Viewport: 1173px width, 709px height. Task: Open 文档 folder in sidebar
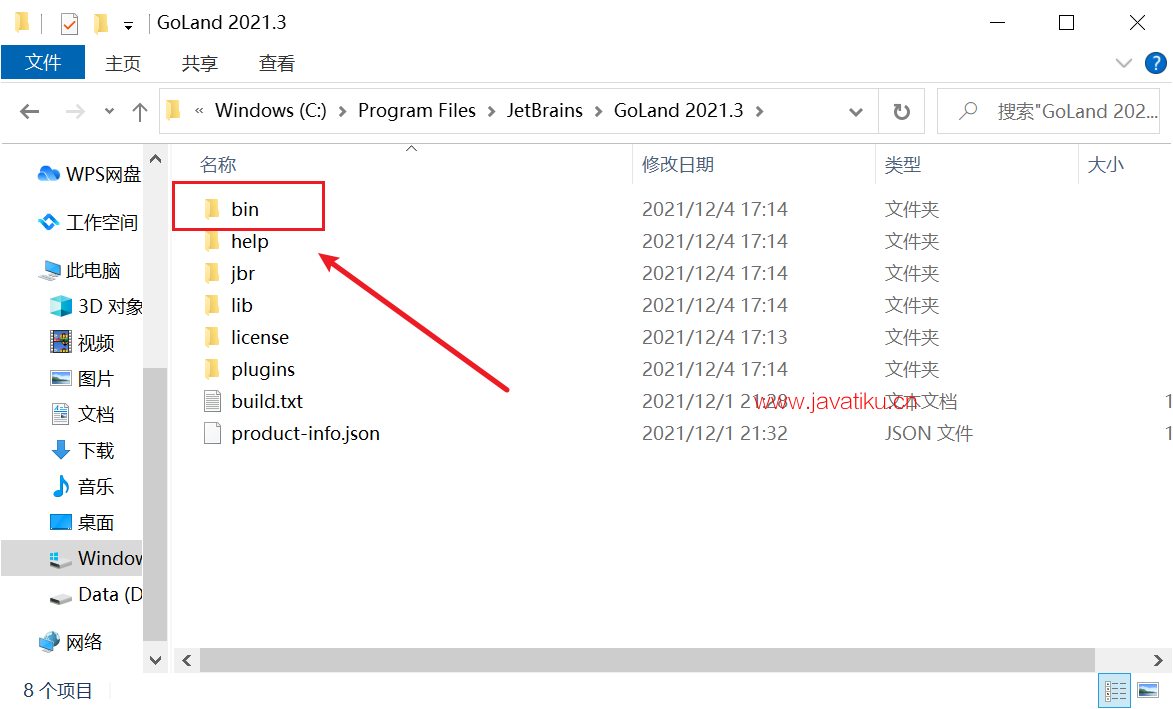tap(82, 414)
